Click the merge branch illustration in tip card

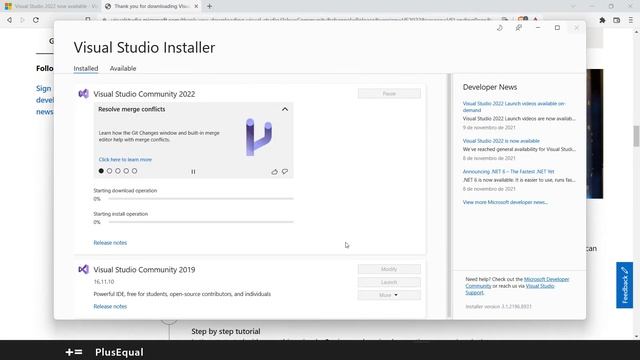coord(259,137)
